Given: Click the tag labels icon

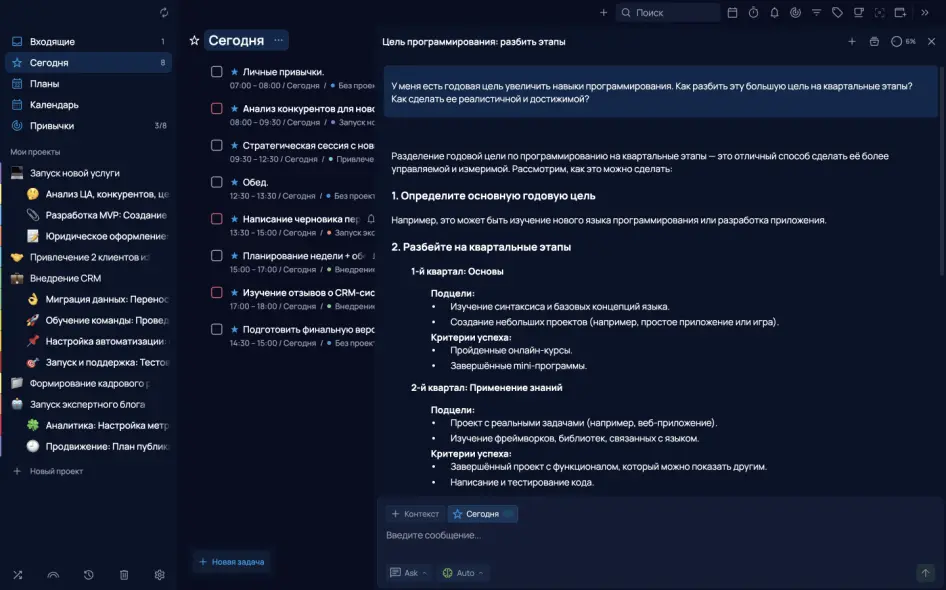Looking at the screenshot, I should (x=837, y=13).
